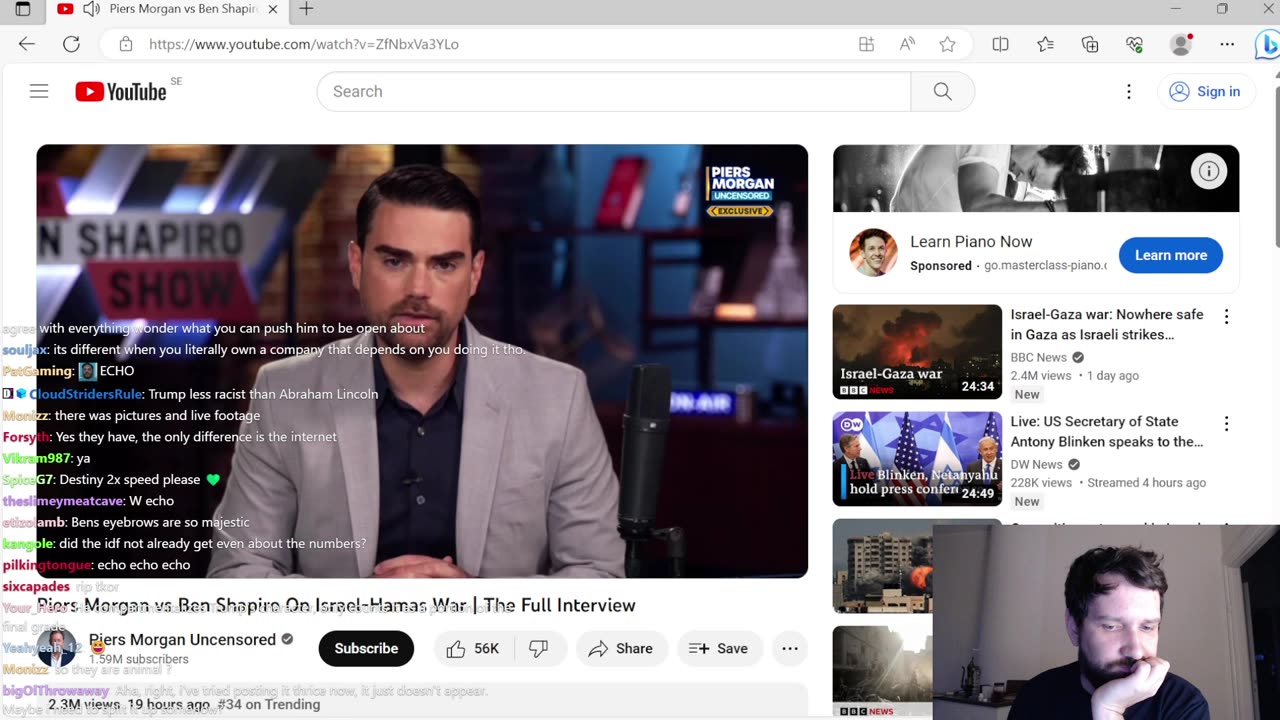Click the YouTube search magnifier button
Screen dimensions: 1280x720
pos(942,91)
